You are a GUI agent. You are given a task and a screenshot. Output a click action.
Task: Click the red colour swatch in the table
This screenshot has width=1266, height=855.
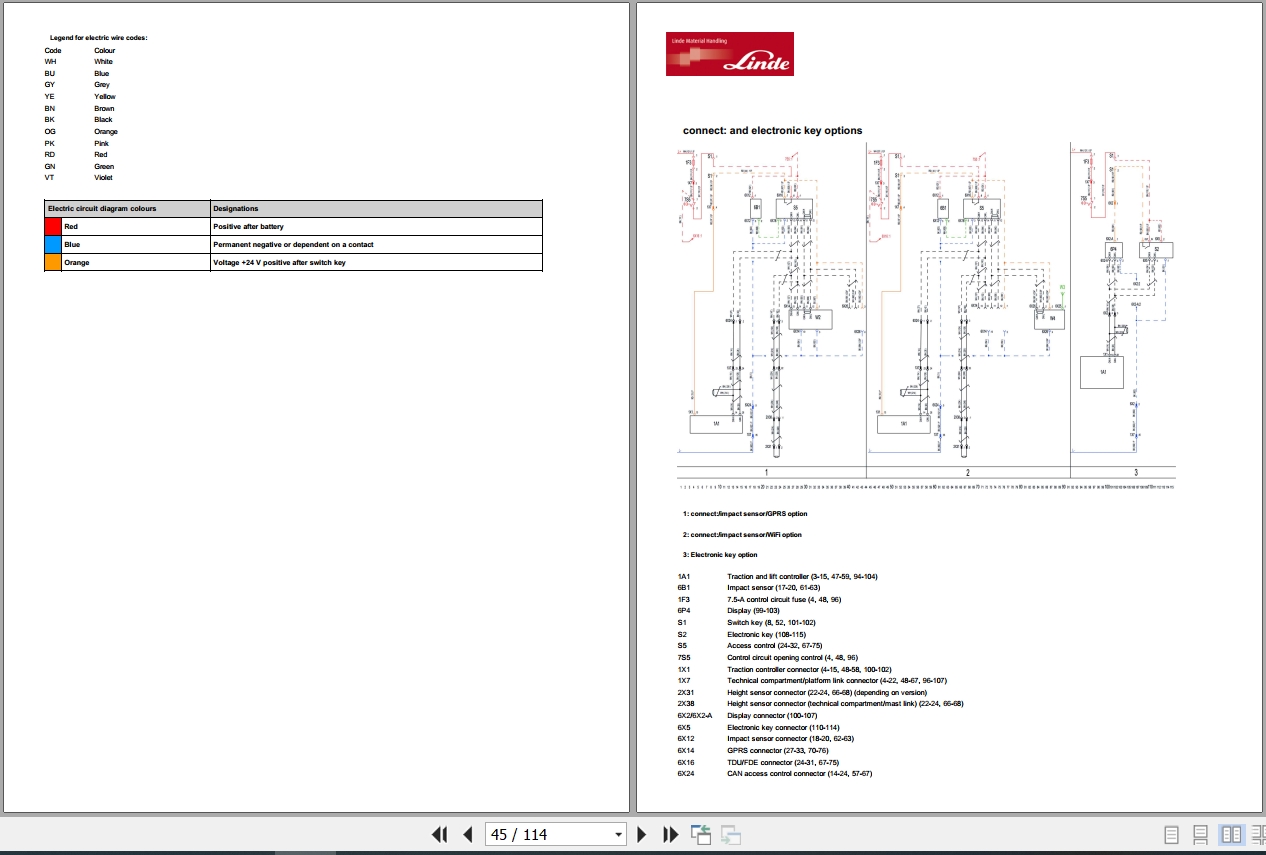pyautogui.click(x=53, y=227)
